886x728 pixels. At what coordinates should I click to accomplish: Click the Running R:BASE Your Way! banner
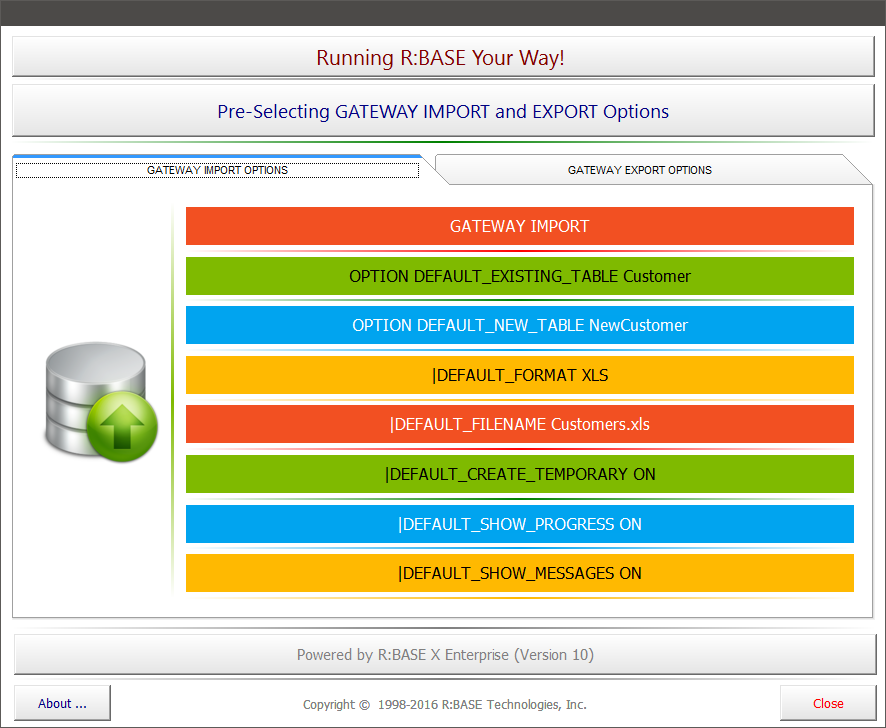click(x=442, y=57)
